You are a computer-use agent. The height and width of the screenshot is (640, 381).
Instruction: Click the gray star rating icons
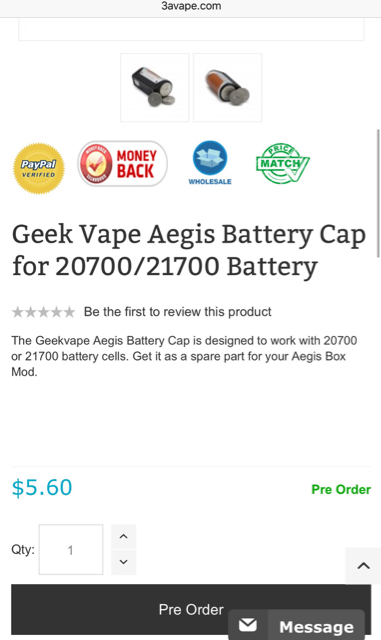pos(43,312)
